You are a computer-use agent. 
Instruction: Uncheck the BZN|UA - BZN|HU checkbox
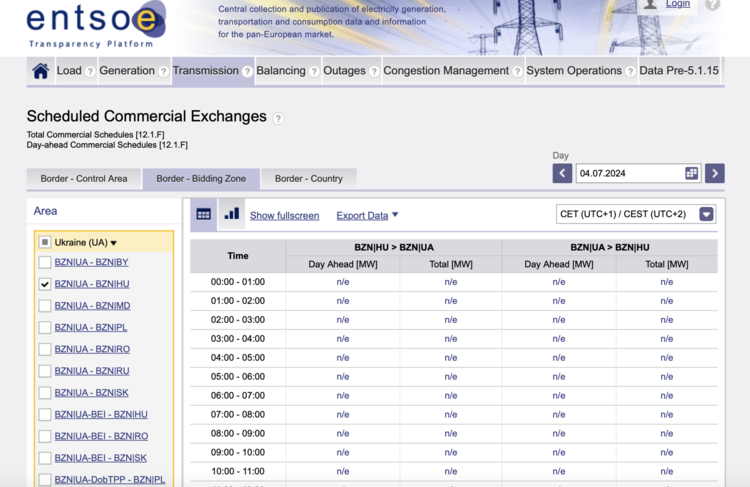tap(44, 284)
